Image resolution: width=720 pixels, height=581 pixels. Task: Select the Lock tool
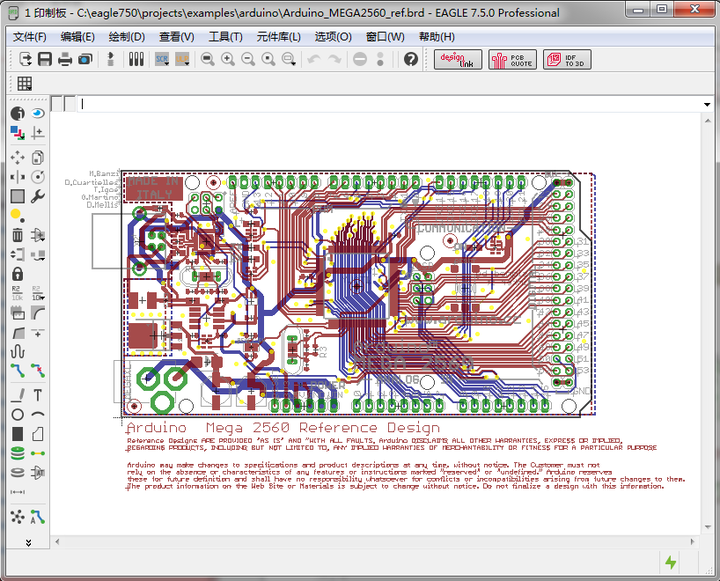pos(17,274)
